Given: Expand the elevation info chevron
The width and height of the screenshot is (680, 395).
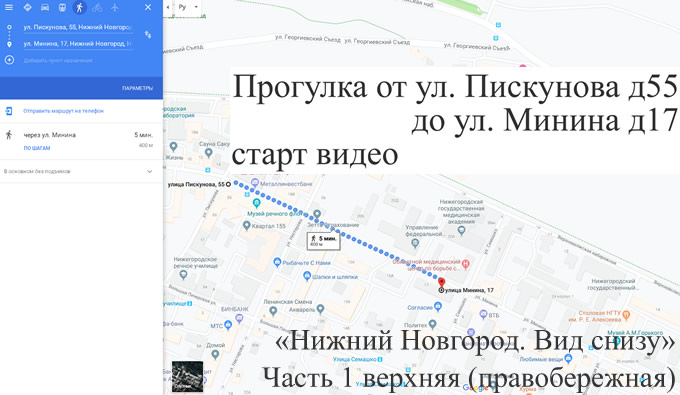Looking at the screenshot, I should click(149, 172).
